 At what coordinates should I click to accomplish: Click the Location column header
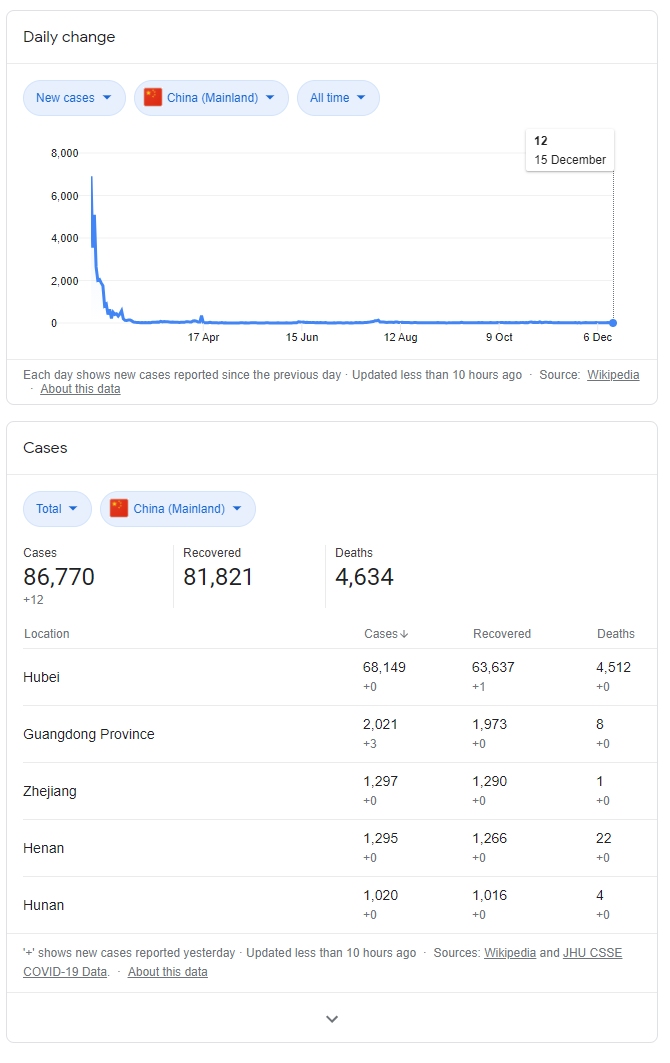point(47,634)
